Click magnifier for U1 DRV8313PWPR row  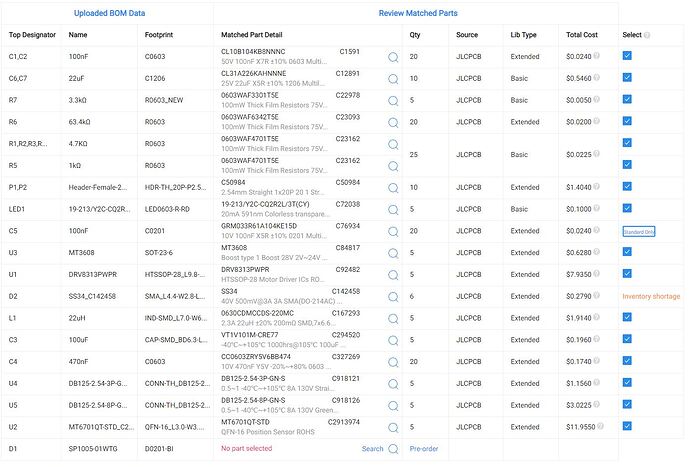click(393, 275)
